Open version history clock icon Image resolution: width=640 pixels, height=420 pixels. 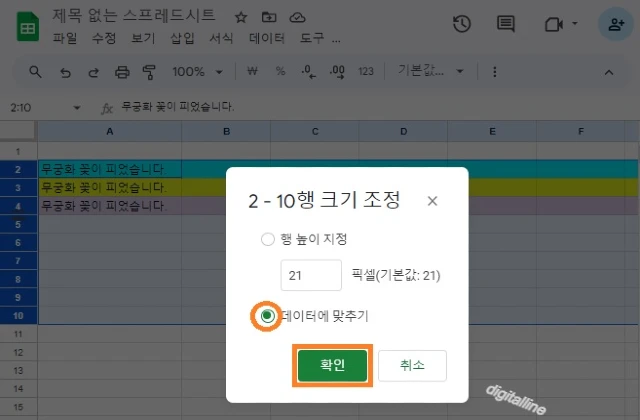pyautogui.click(x=462, y=24)
